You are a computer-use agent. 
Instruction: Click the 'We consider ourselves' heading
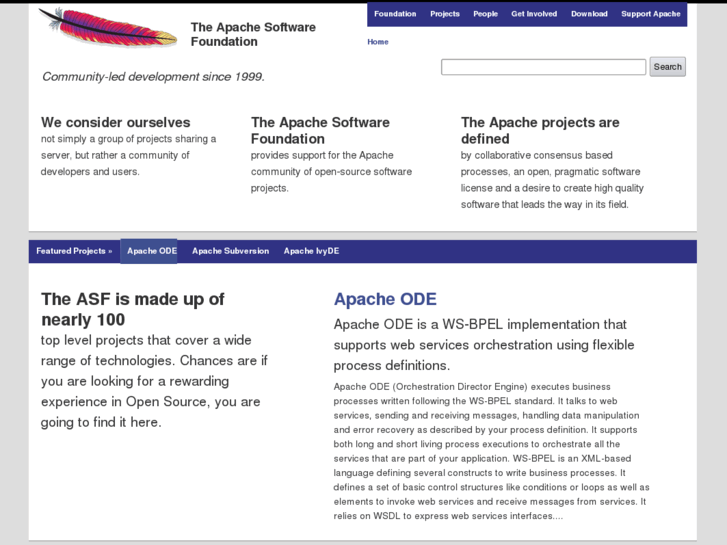pyautogui.click(x=115, y=122)
